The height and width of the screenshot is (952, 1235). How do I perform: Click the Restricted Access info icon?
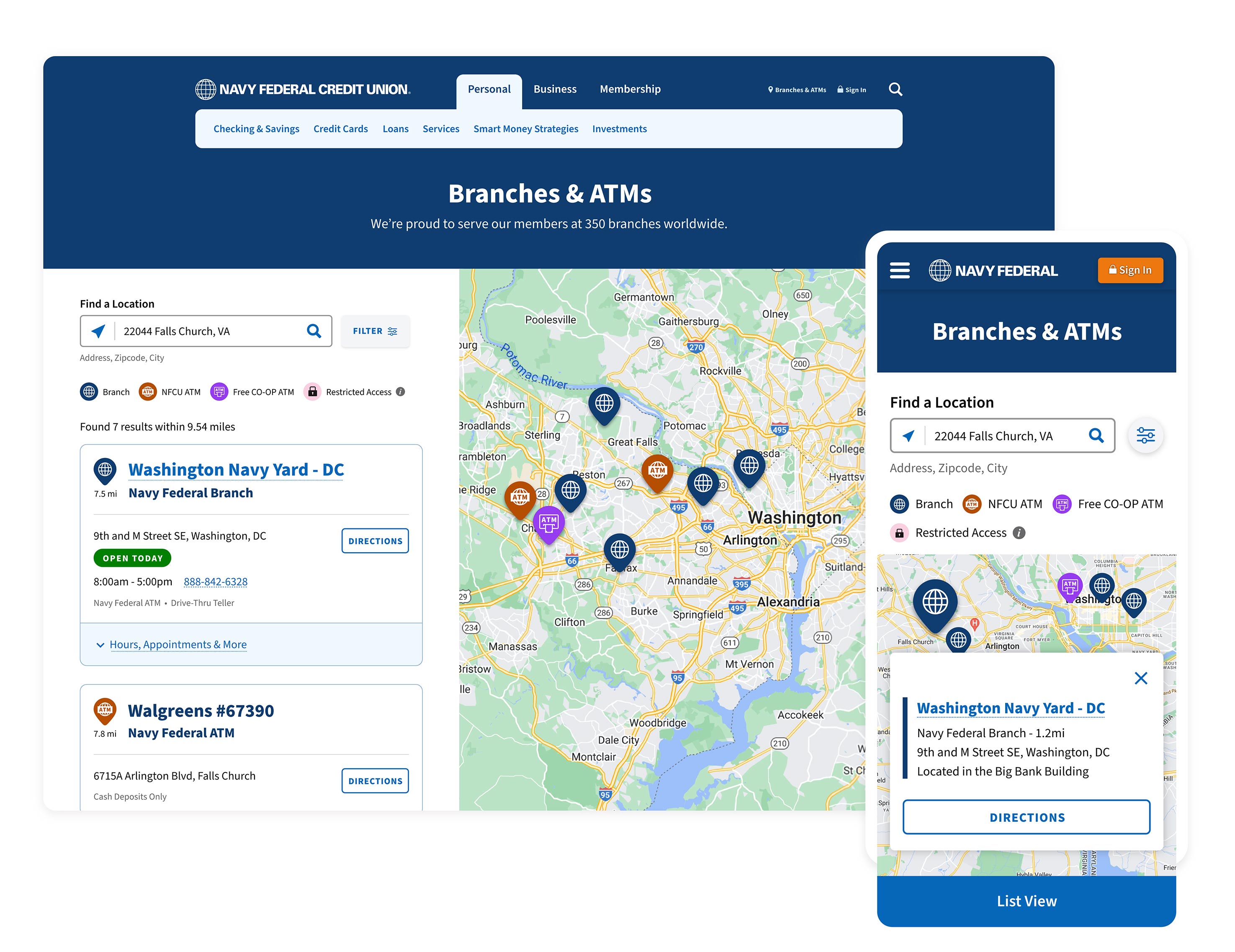[400, 392]
